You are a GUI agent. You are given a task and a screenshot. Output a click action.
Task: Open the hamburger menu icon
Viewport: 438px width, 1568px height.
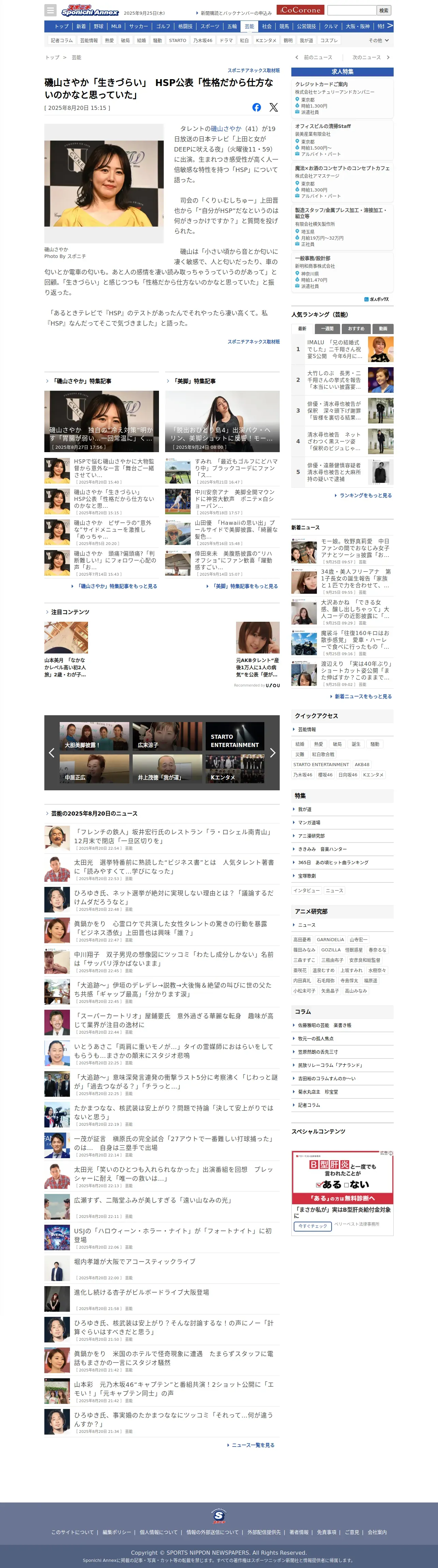click(x=50, y=10)
